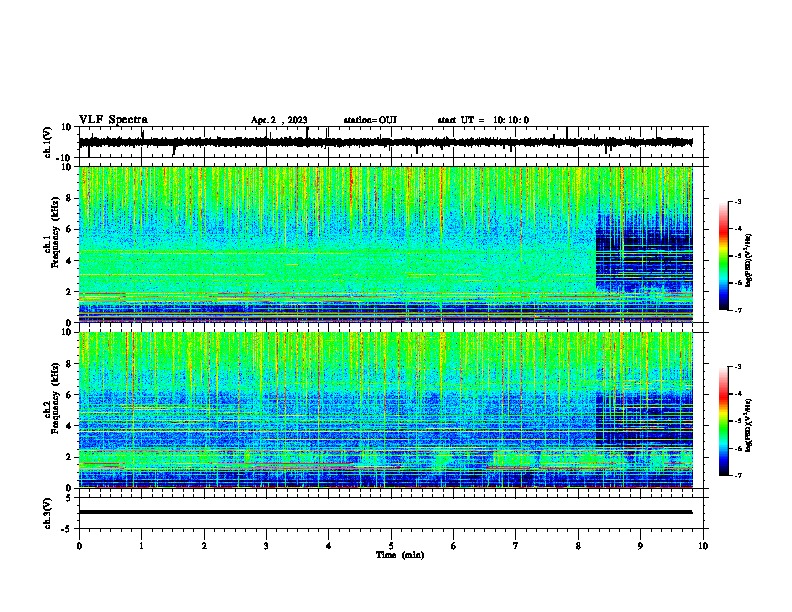The width and height of the screenshot is (792, 612).
Task: Click time axis tick label '0'
Action: tap(79, 546)
